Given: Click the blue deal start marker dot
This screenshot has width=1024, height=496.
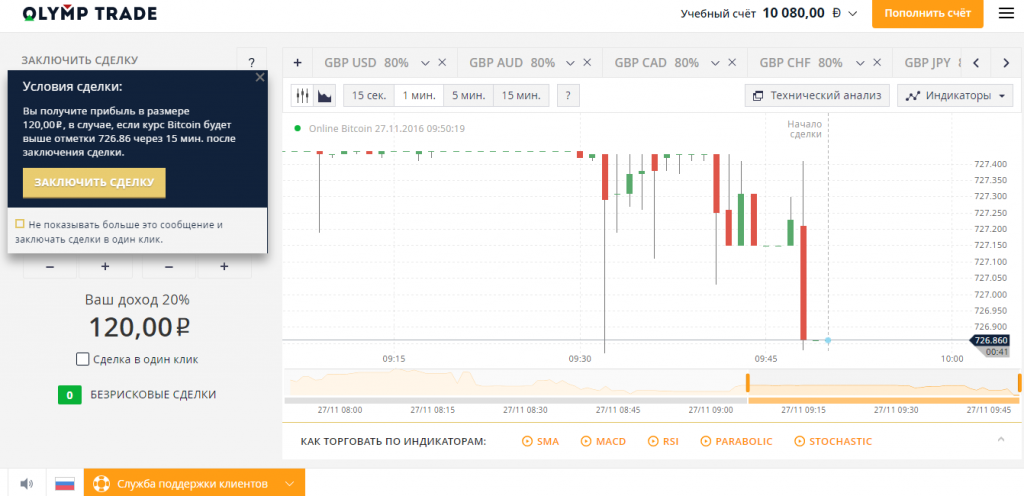Looking at the screenshot, I should 828,341.
